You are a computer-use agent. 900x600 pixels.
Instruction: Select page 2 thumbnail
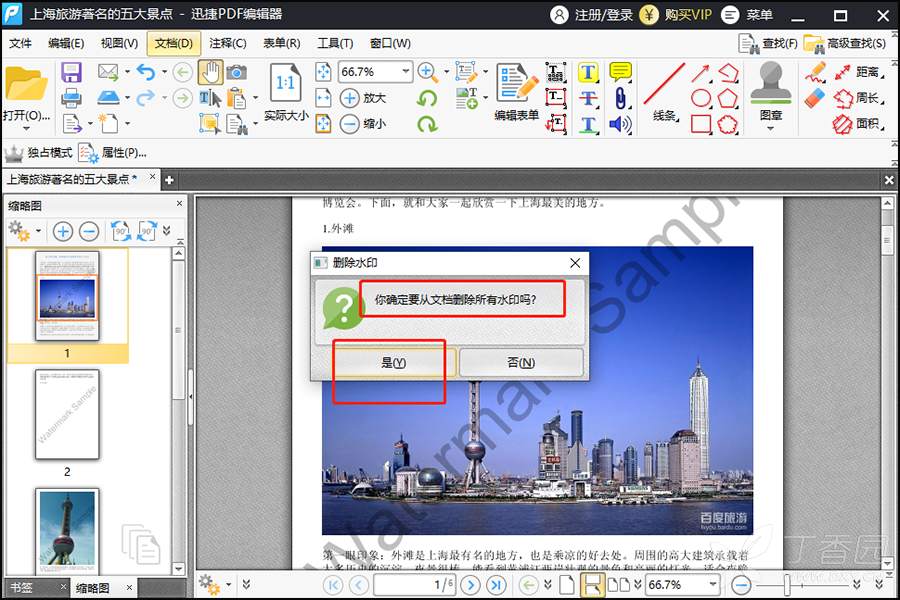[x=67, y=415]
